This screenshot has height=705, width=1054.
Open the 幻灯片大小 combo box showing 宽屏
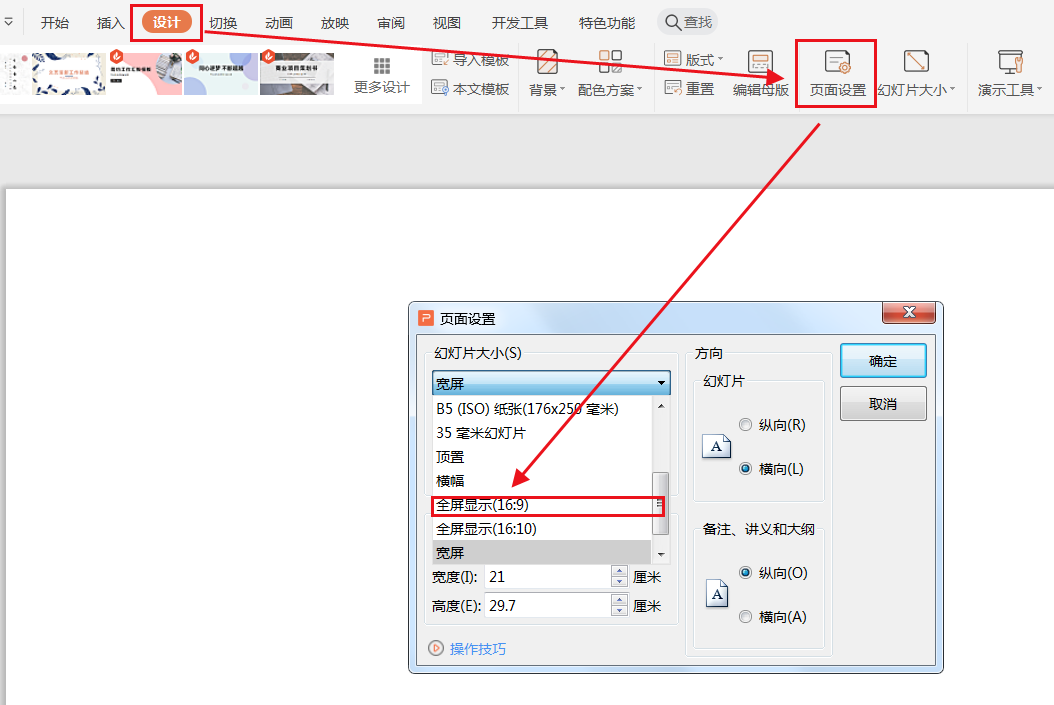pos(551,383)
